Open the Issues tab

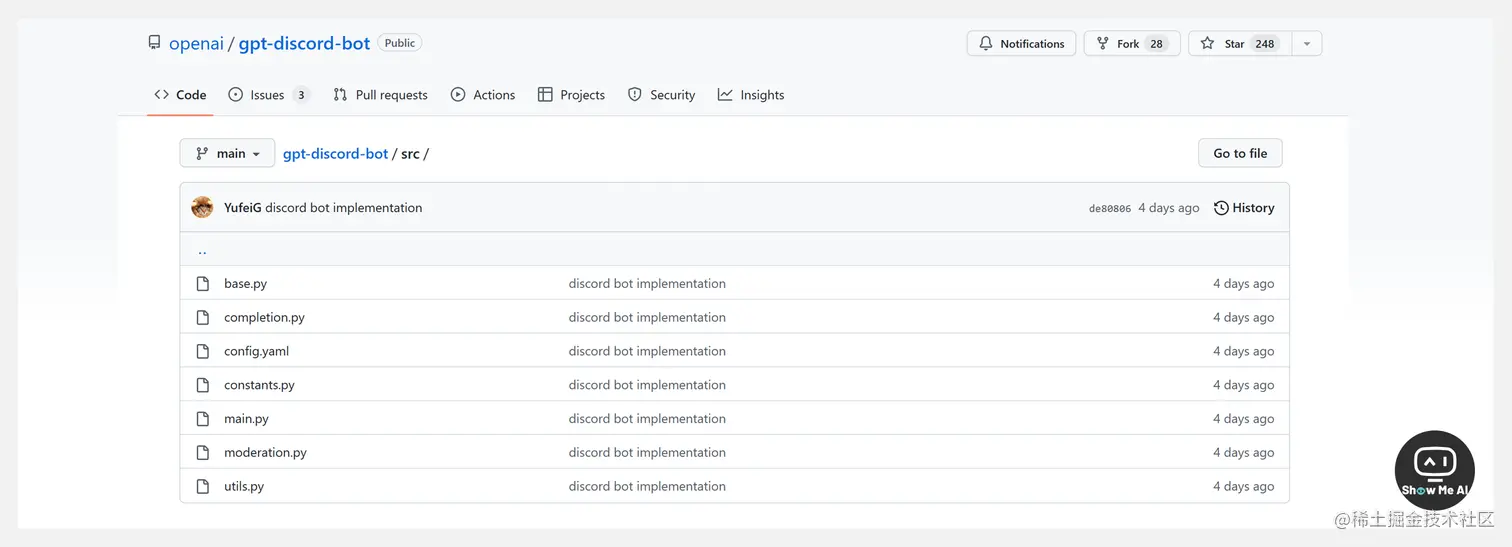click(269, 95)
